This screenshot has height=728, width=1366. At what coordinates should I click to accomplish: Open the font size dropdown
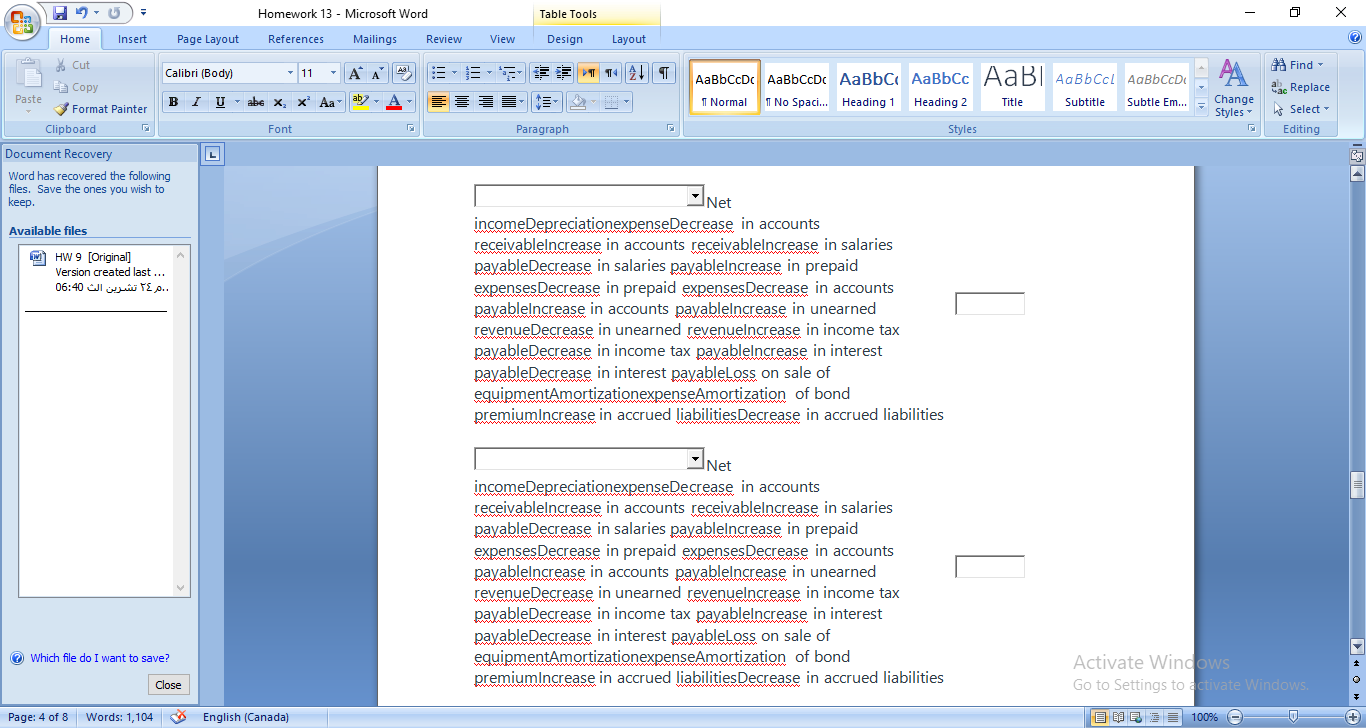(x=334, y=73)
